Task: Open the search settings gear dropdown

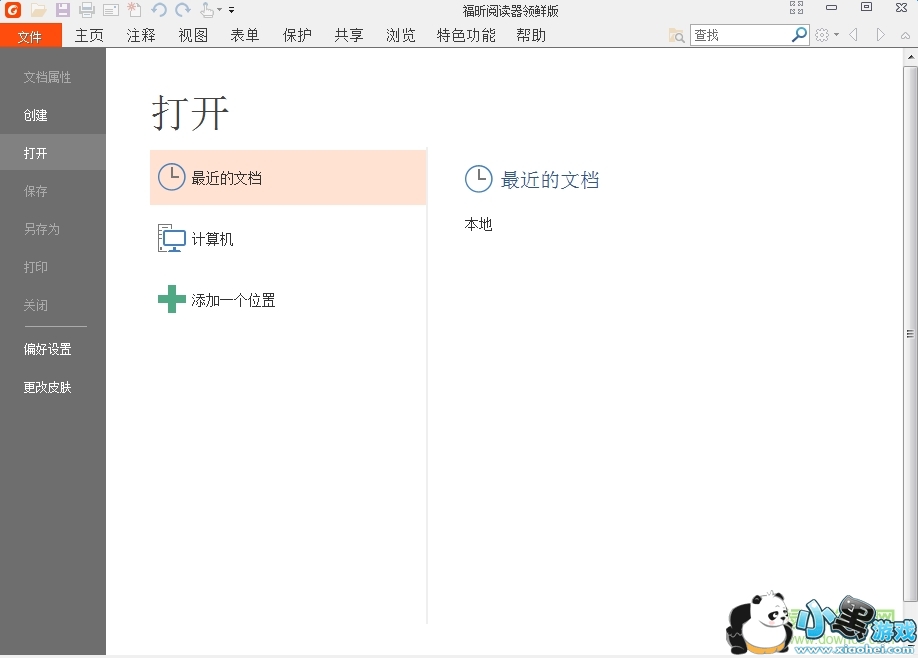Action: 826,35
